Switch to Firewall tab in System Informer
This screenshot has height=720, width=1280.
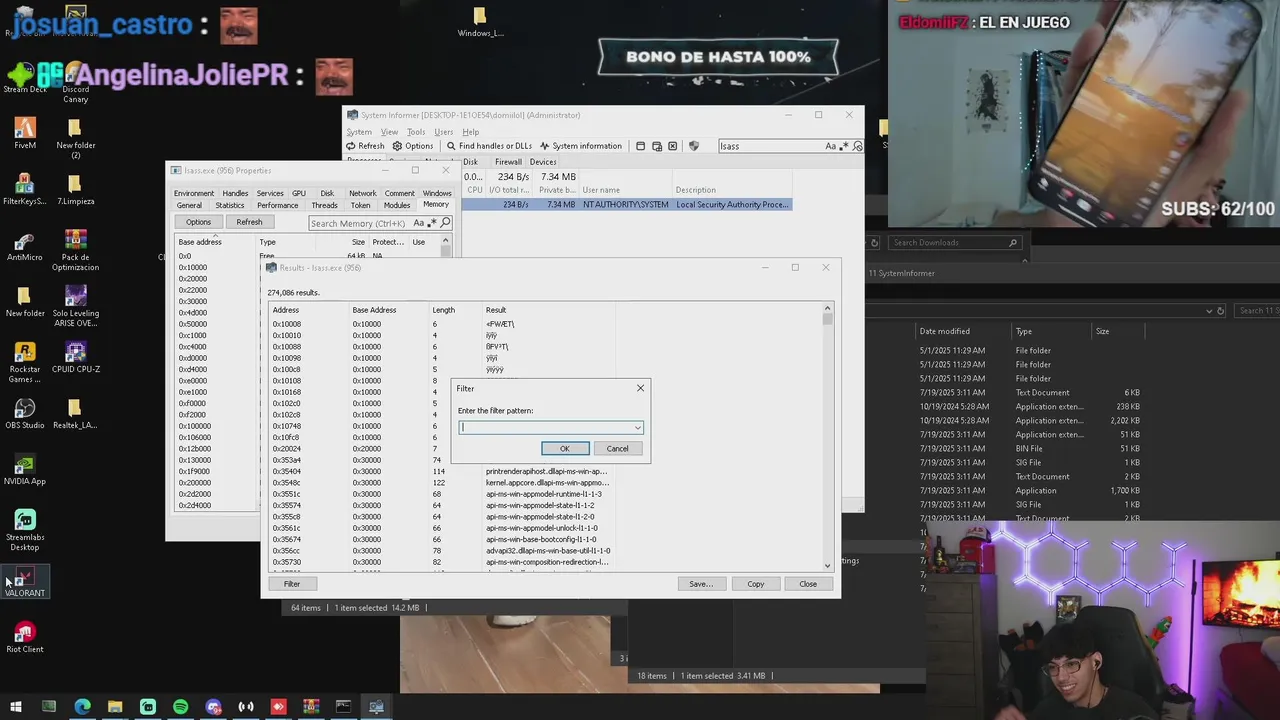coord(508,162)
